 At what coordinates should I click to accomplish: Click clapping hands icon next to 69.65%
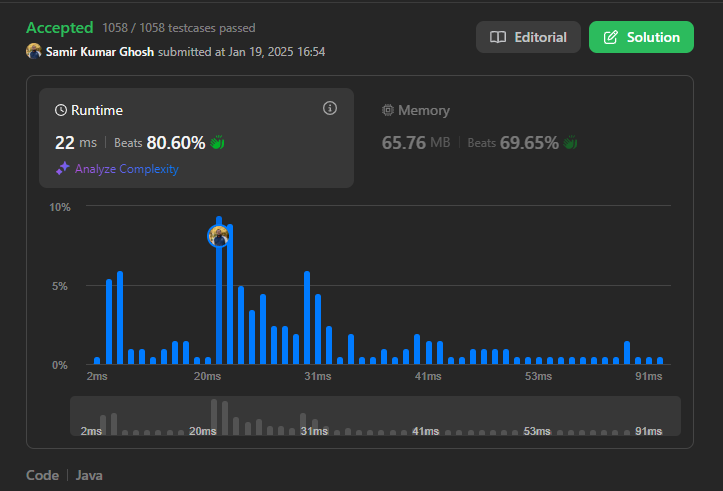570,142
